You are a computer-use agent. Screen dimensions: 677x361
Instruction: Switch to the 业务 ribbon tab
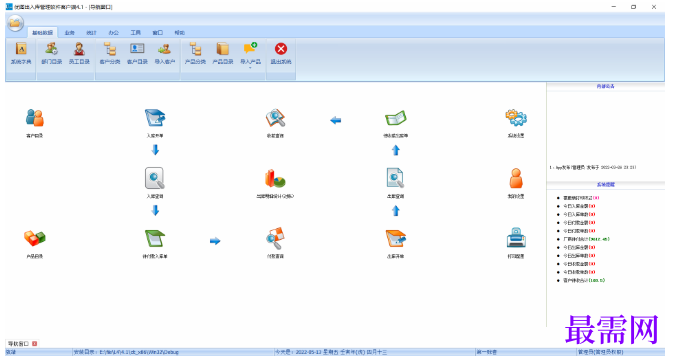[x=70, y=33]
